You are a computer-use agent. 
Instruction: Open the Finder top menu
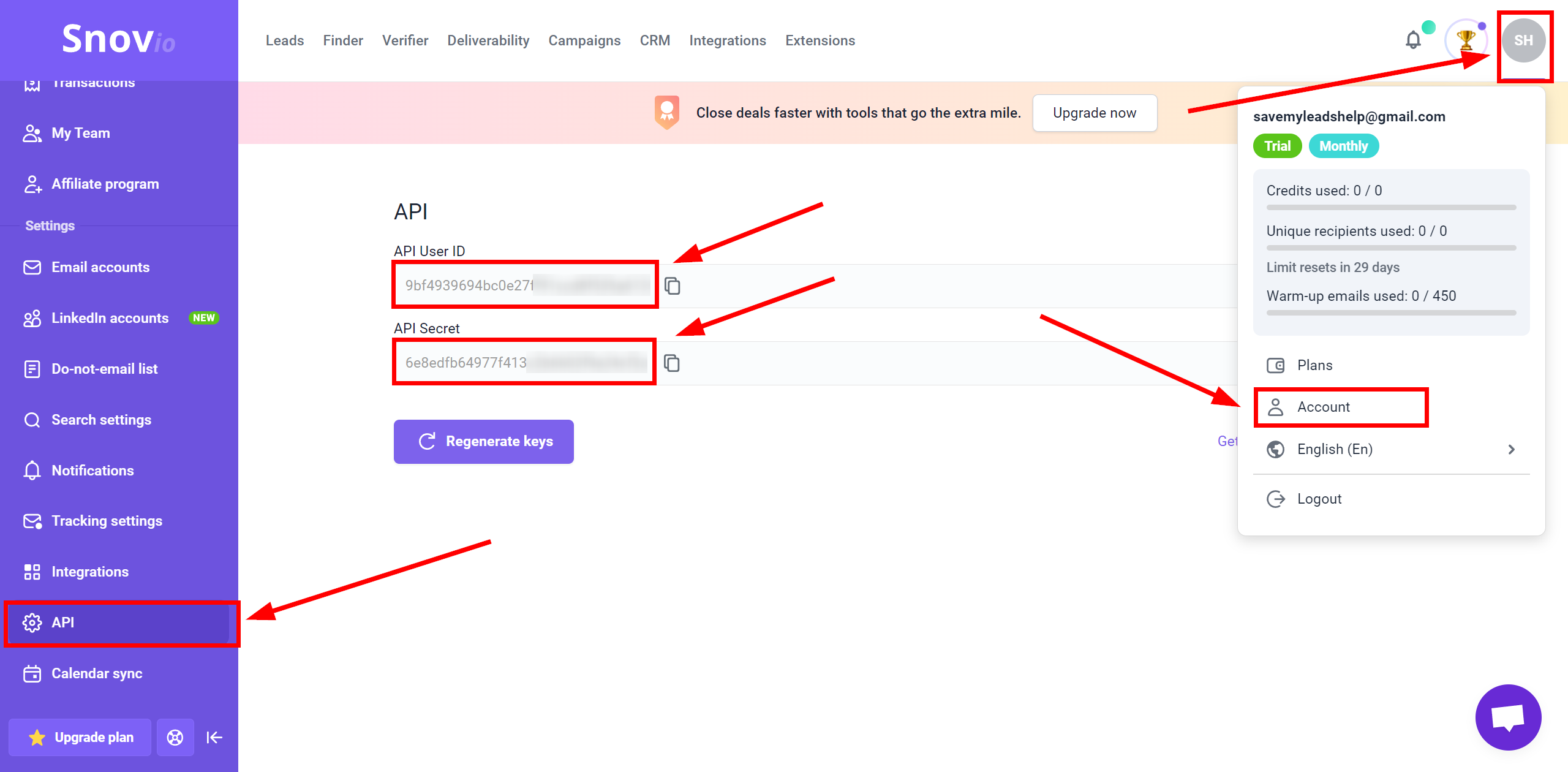click(x=343, y=40)
